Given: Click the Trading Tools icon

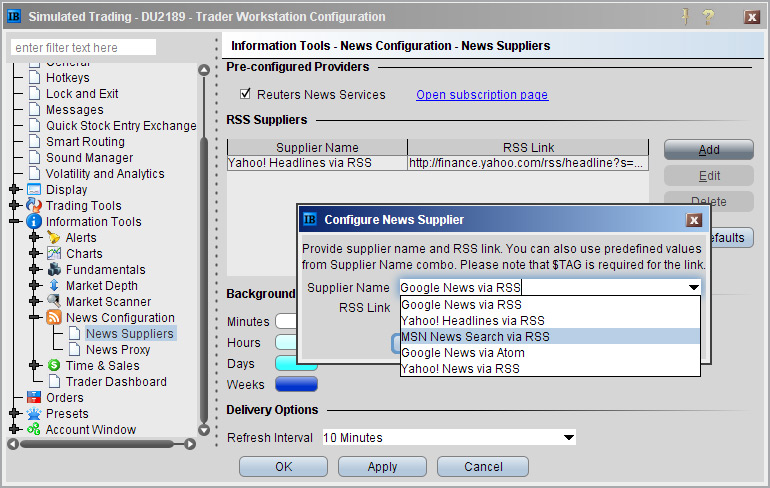Looking at the screenshot, I should point(34,205).
